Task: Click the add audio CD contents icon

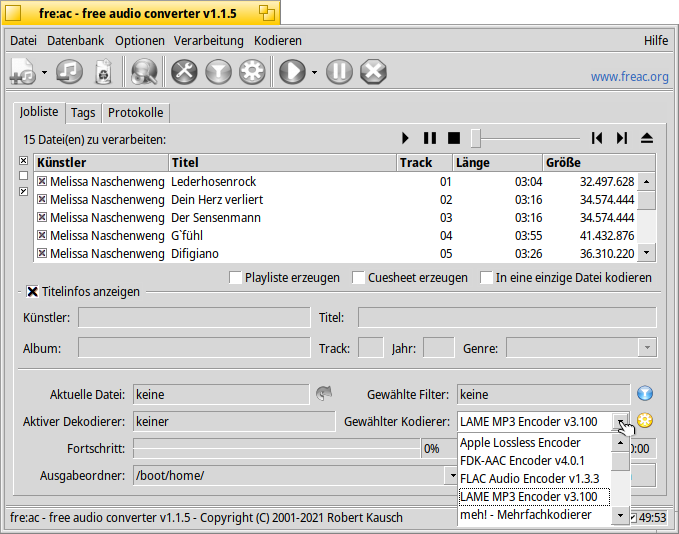Action: pyautogui.click(x=69, y=72)
